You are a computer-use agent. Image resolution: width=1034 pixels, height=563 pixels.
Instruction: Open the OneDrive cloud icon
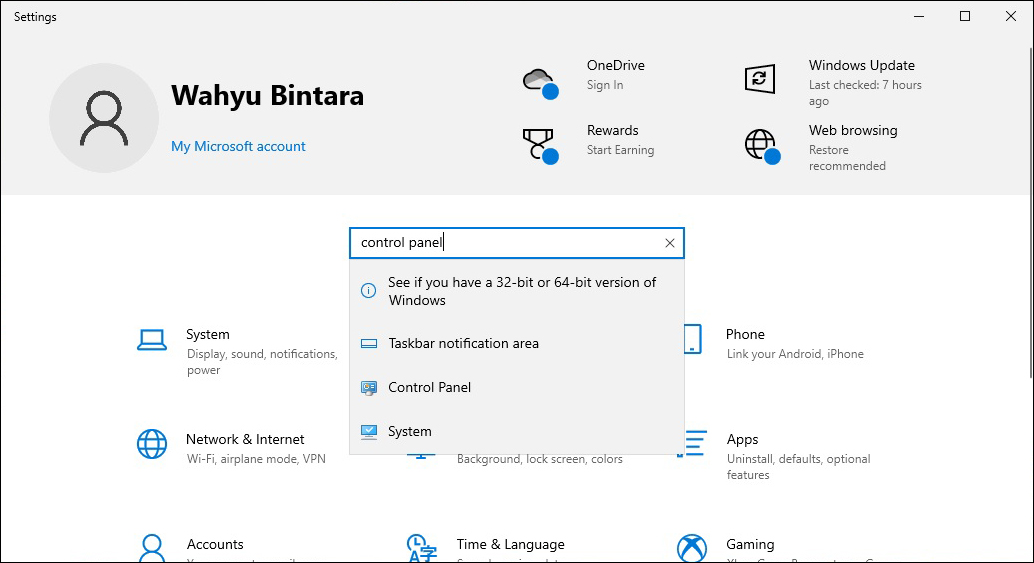(541, 83)
